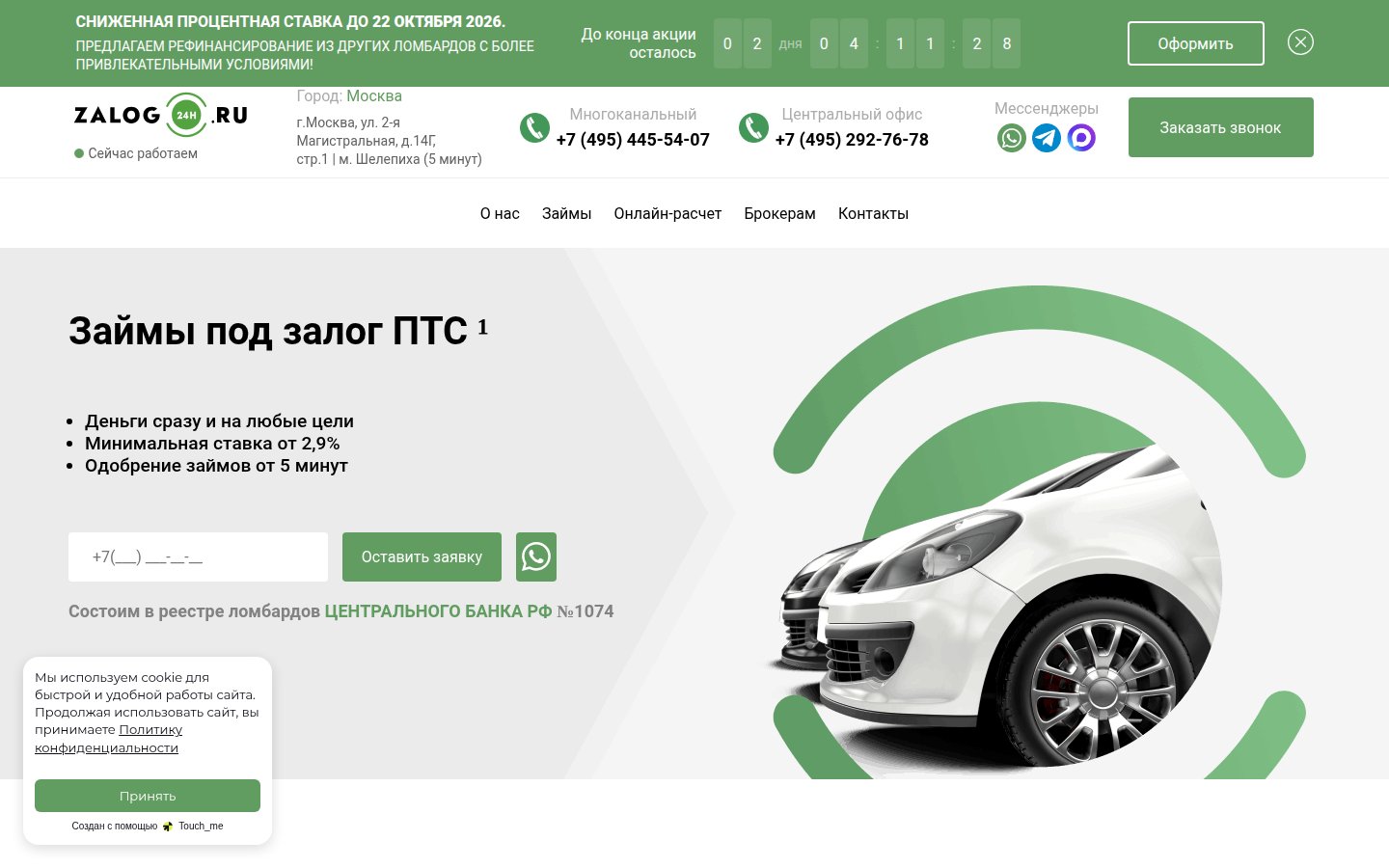
Task: Change the city by clicking Москва
Action: pos(374,96)
